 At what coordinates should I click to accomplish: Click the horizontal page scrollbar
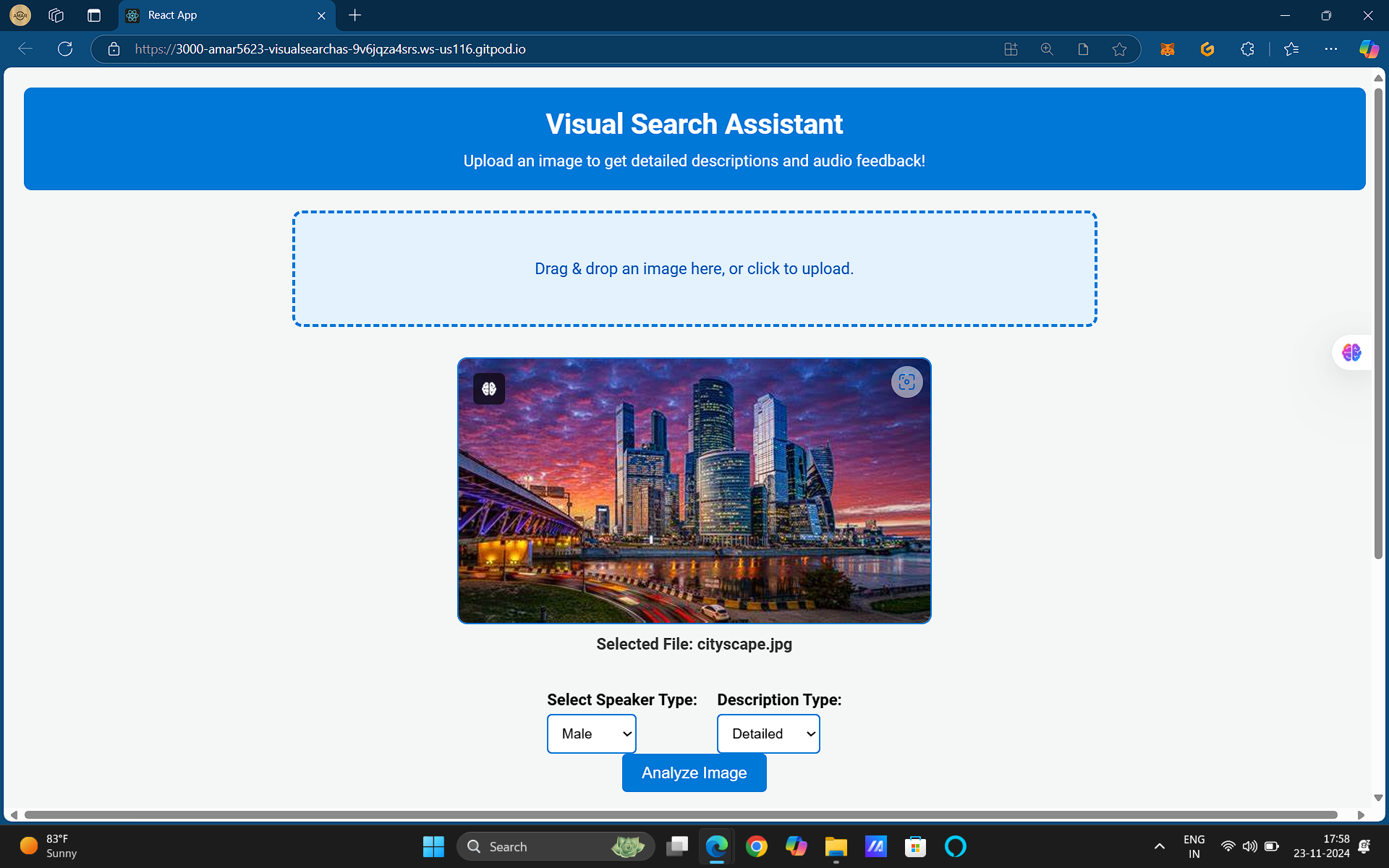680,814
